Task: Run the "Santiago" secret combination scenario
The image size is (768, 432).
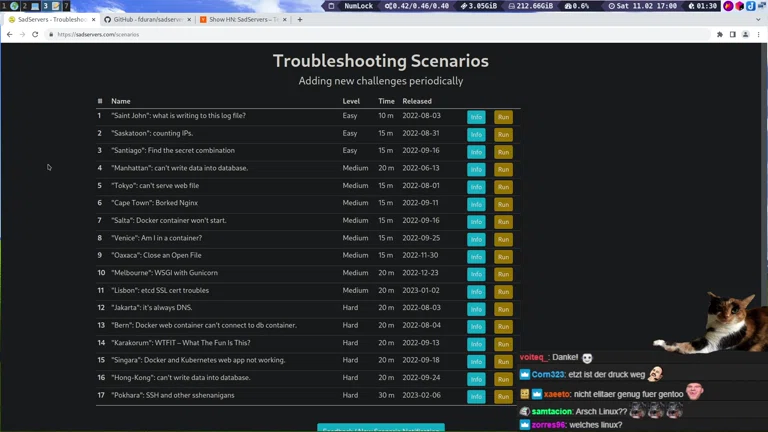Action: coord(503,152)
